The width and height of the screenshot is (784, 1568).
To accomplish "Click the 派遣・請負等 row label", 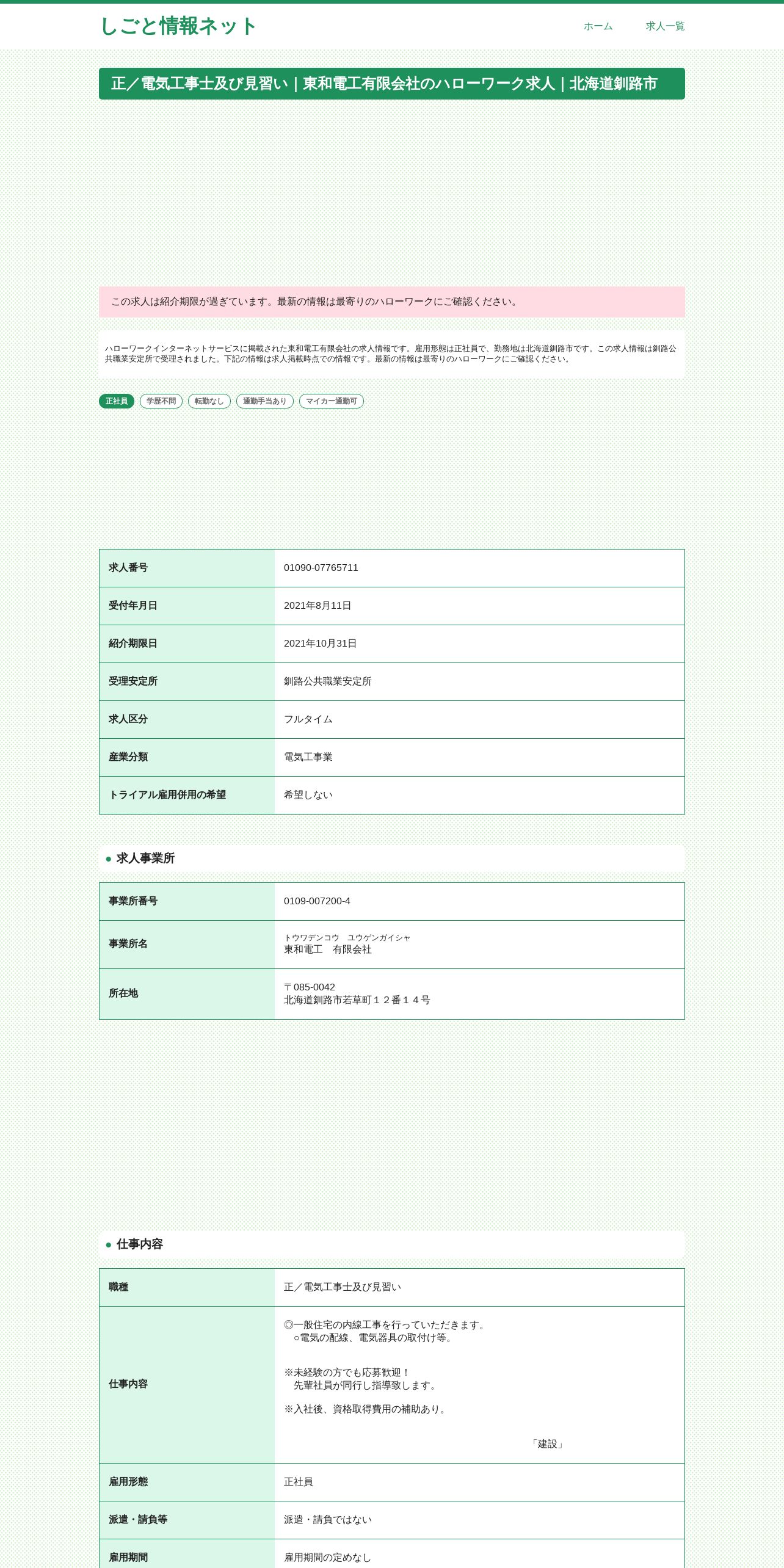I will click(138, 1520).
